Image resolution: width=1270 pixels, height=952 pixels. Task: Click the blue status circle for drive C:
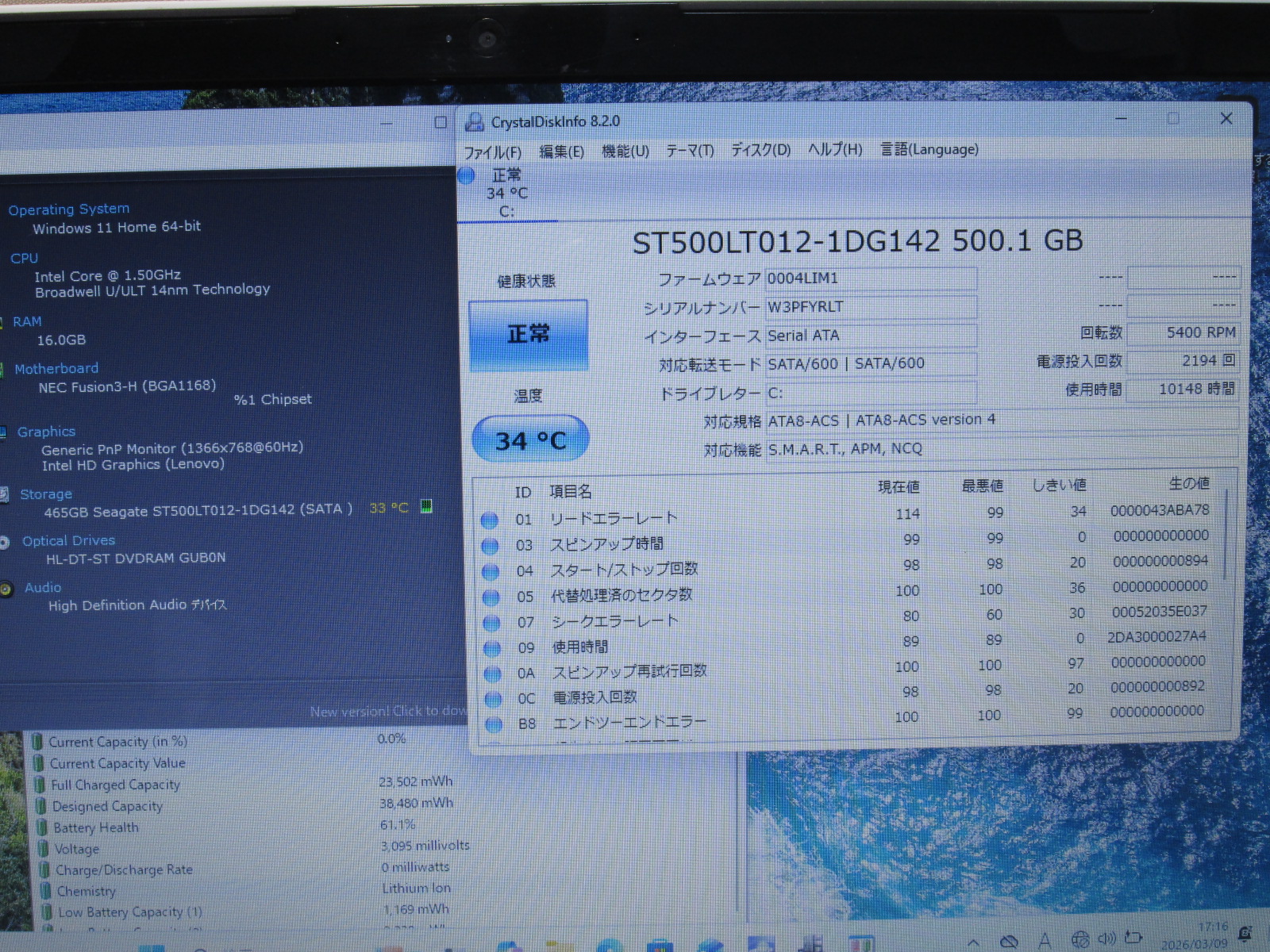coord(466,175)
